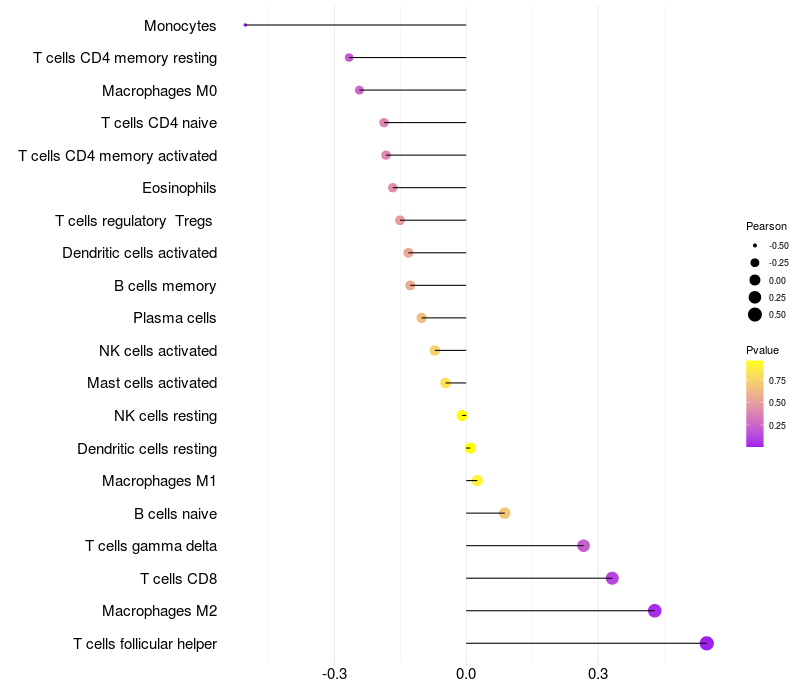Select the 0.00 Pearson legend circle
The height and width of the screenshot is (700, 800).
pyautogui.click(x=755, y=280)
